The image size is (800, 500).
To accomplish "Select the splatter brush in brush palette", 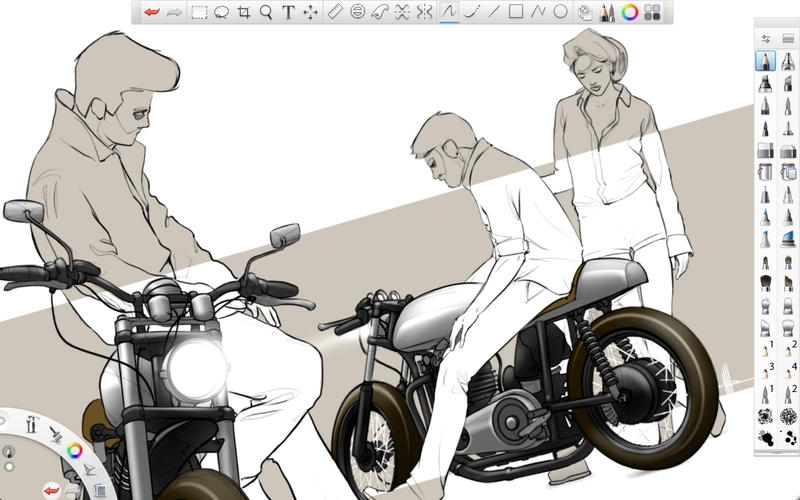I will point(766,437).
